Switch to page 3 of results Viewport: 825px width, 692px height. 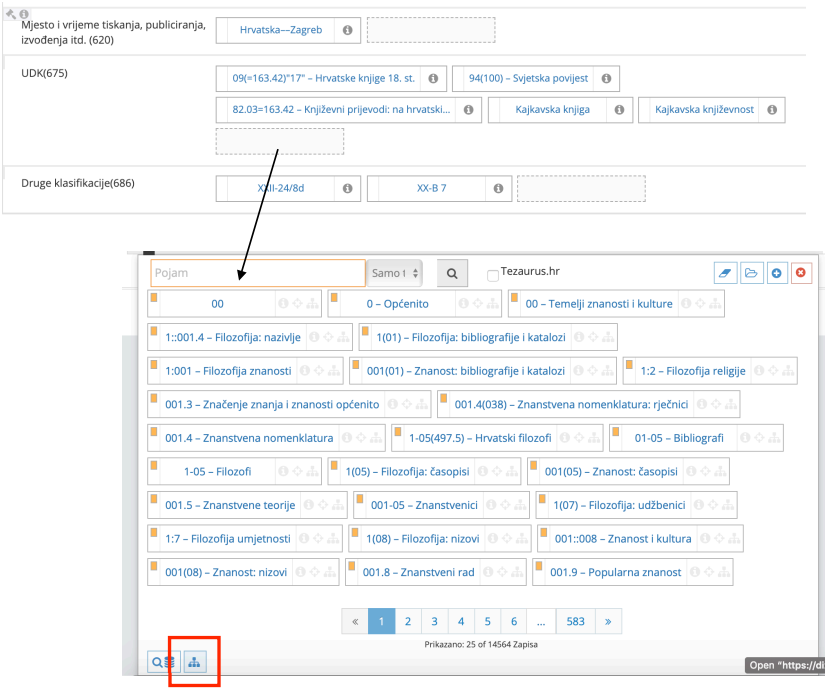434,621
